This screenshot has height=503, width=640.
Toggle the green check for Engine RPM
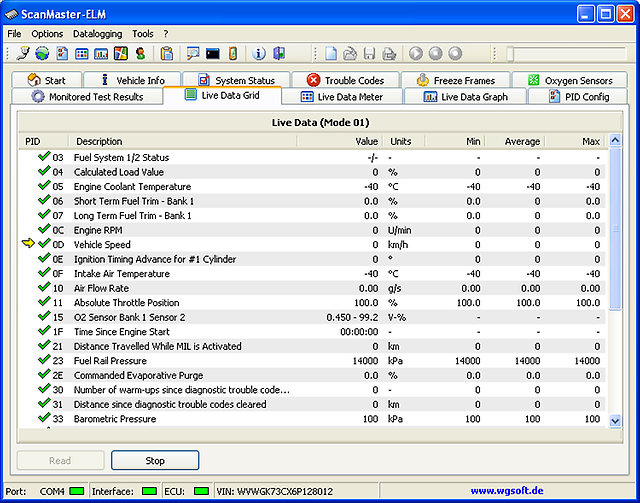pos(43,230)
